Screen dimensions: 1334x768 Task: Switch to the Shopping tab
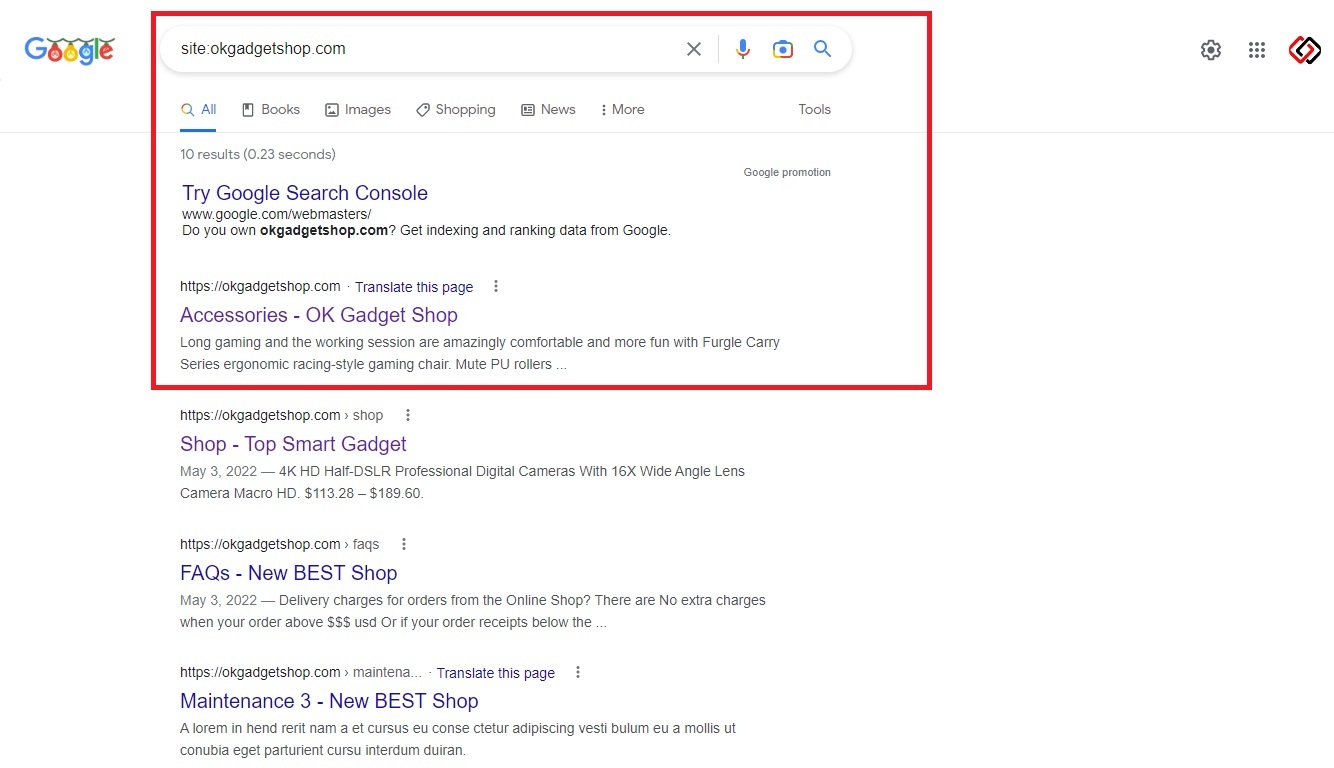click(456, 110)
